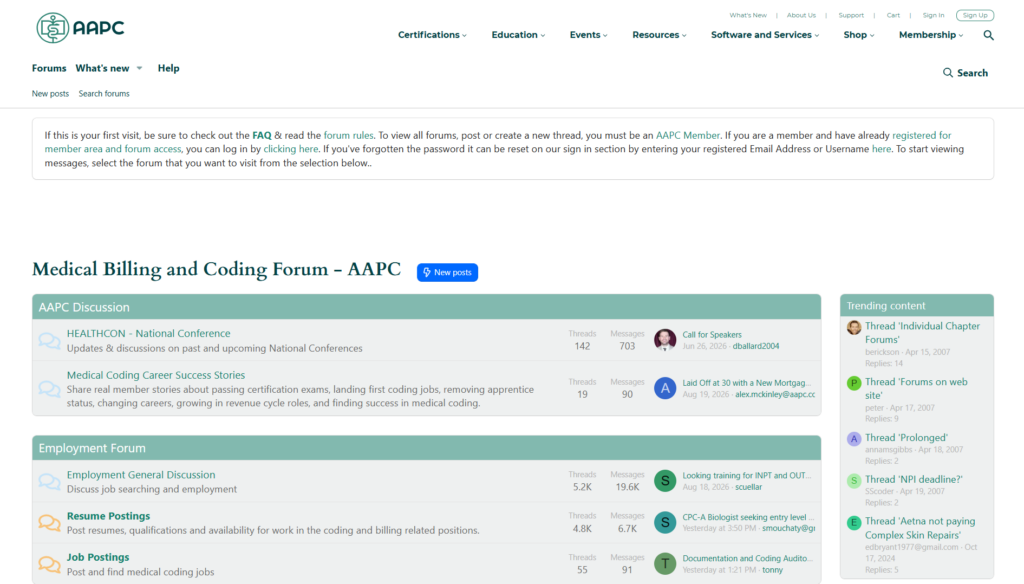Open the AAPC Member link
This screenshot has width=1024, height=584.
coord(688,135)
